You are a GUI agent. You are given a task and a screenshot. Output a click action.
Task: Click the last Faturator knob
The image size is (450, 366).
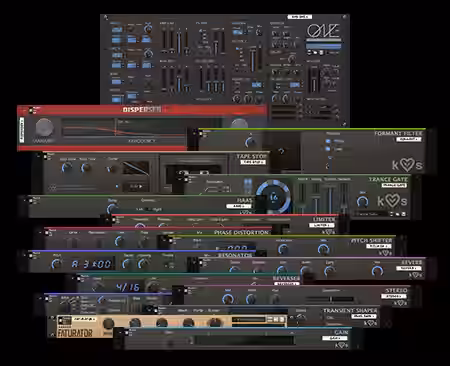point(214,323)
